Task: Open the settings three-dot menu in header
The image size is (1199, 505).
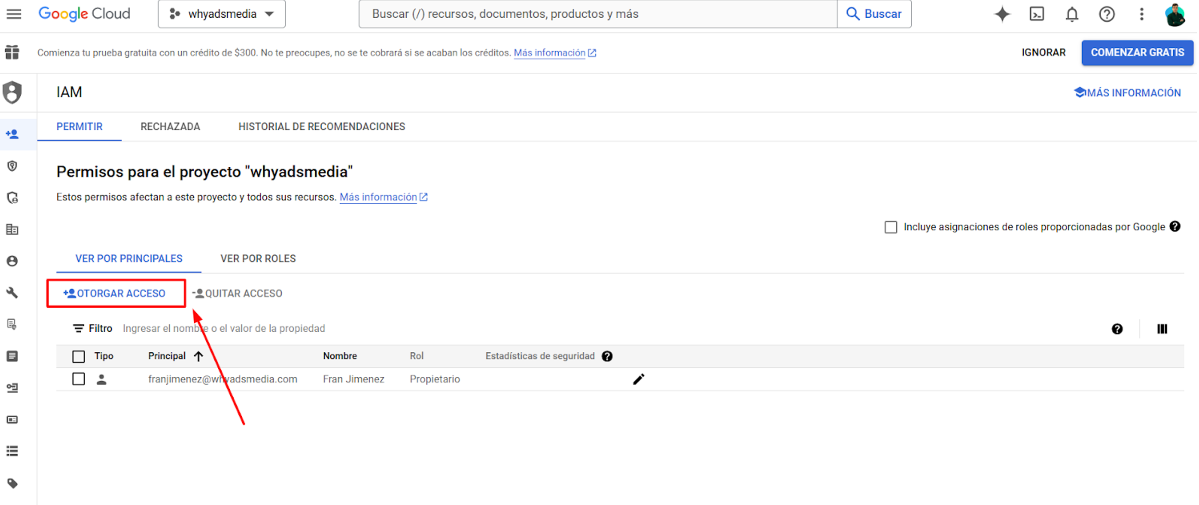Action: (x=1141, y=14)
